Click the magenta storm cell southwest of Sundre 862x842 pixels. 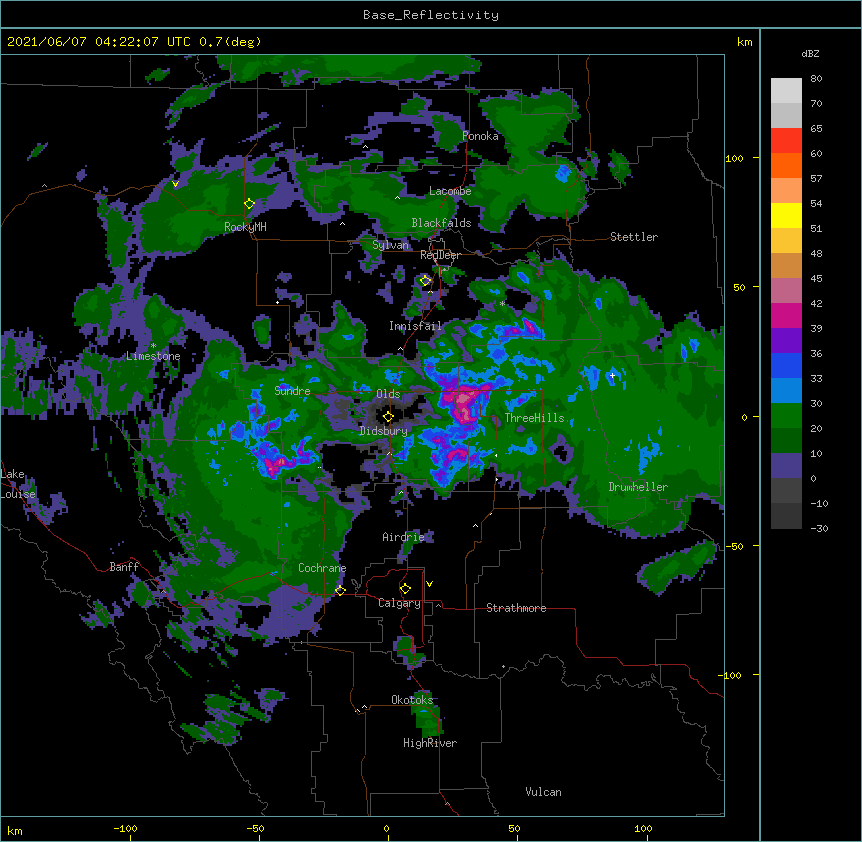[273, 465]
